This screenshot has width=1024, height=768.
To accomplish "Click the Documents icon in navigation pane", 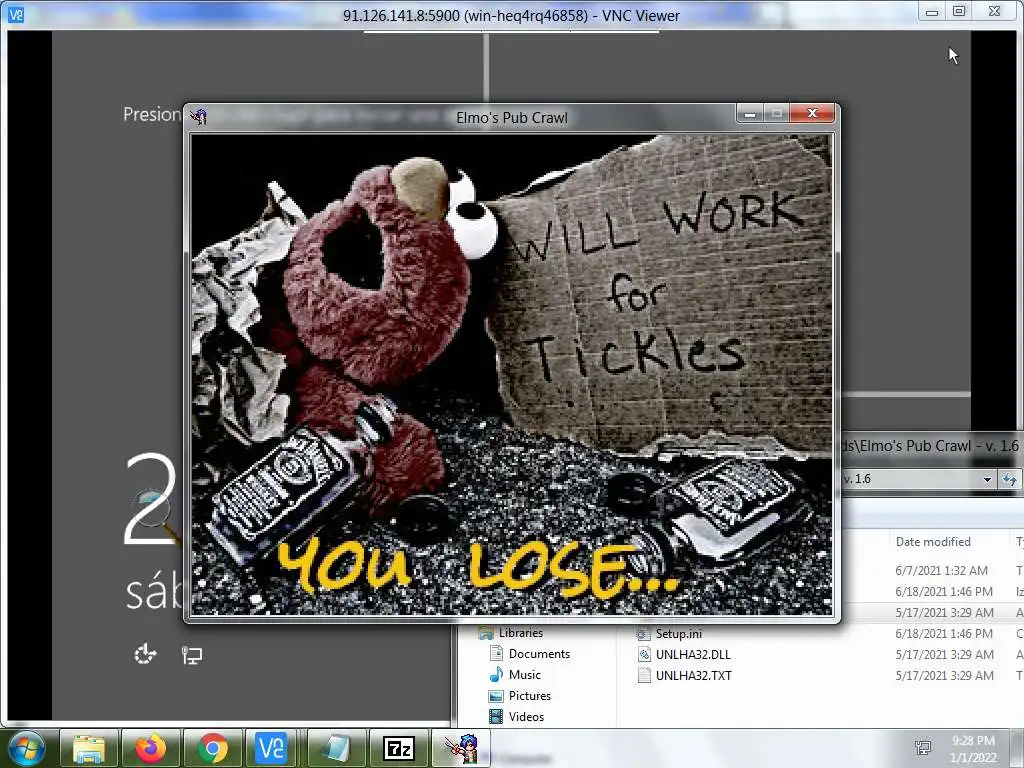I will click(x=496, y=654).
